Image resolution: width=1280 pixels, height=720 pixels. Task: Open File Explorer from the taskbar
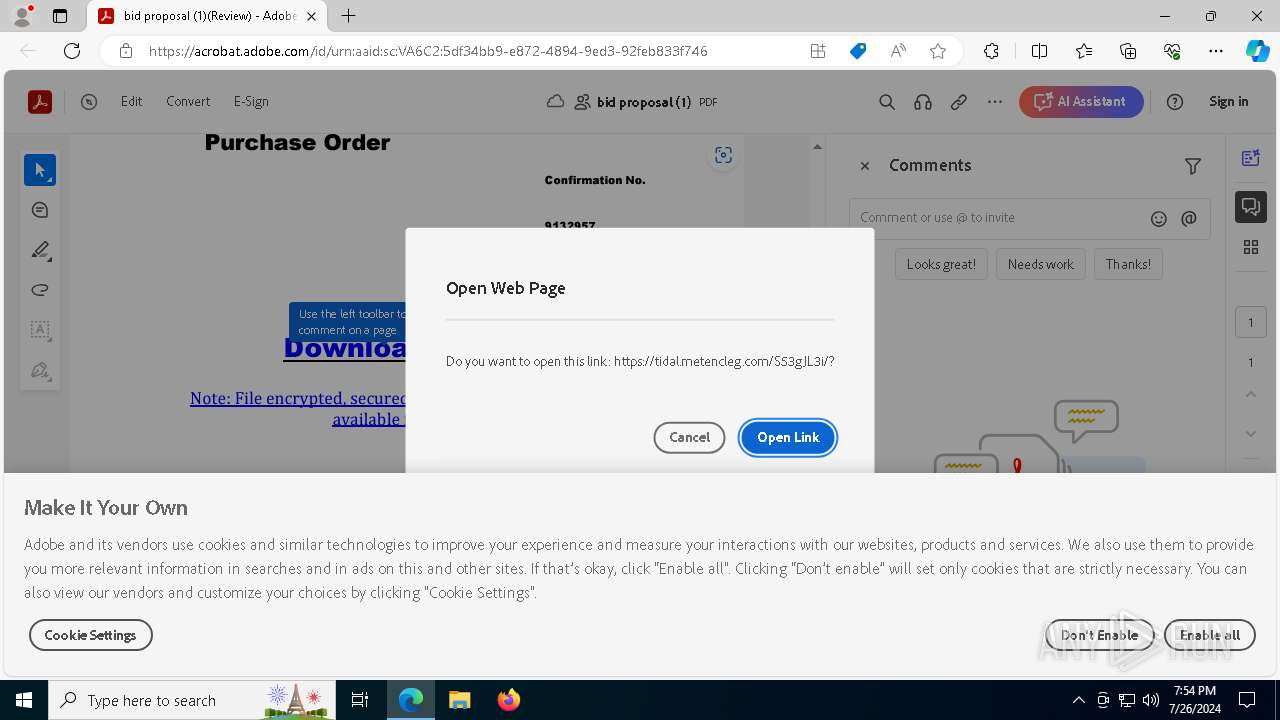459,700
